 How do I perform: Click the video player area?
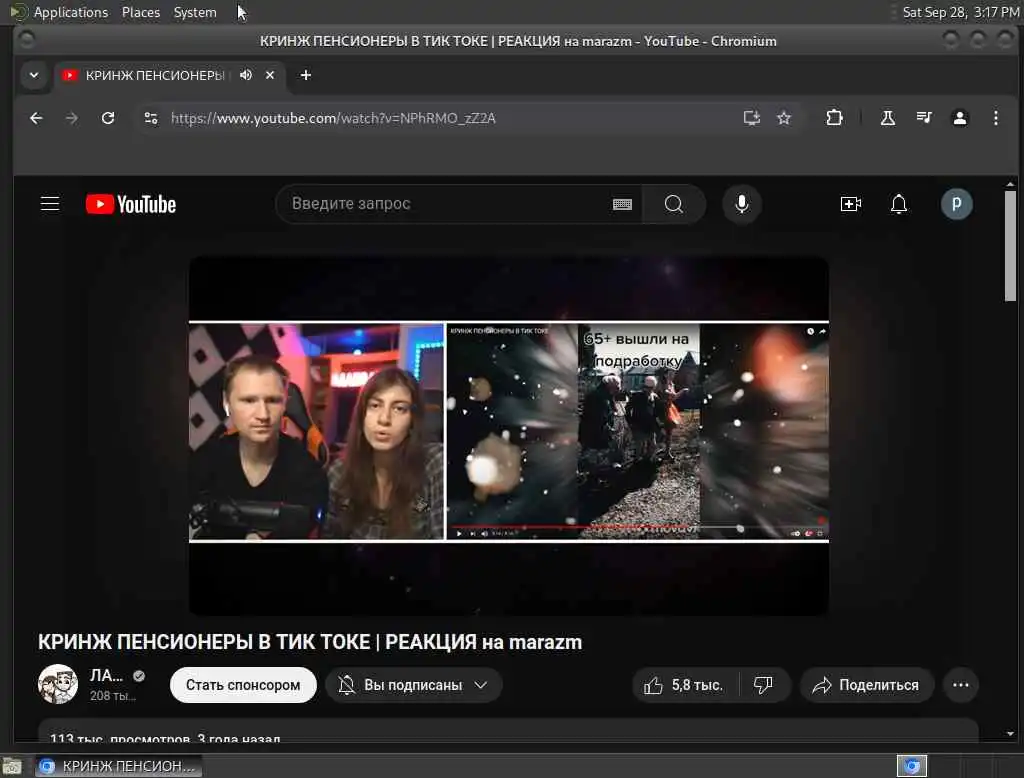tap(509, 435)
